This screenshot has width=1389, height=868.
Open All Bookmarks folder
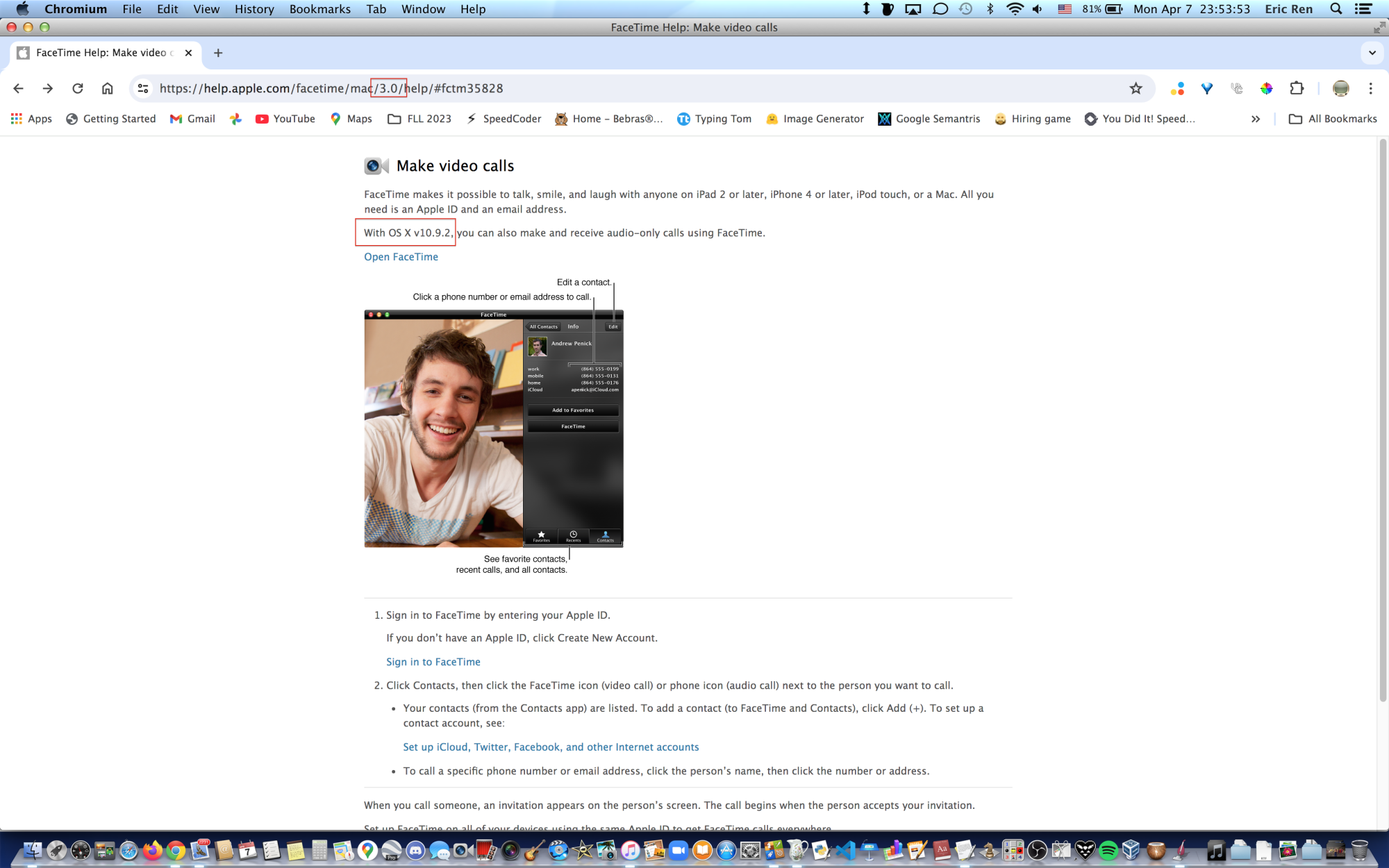(x=1333, y=119)
